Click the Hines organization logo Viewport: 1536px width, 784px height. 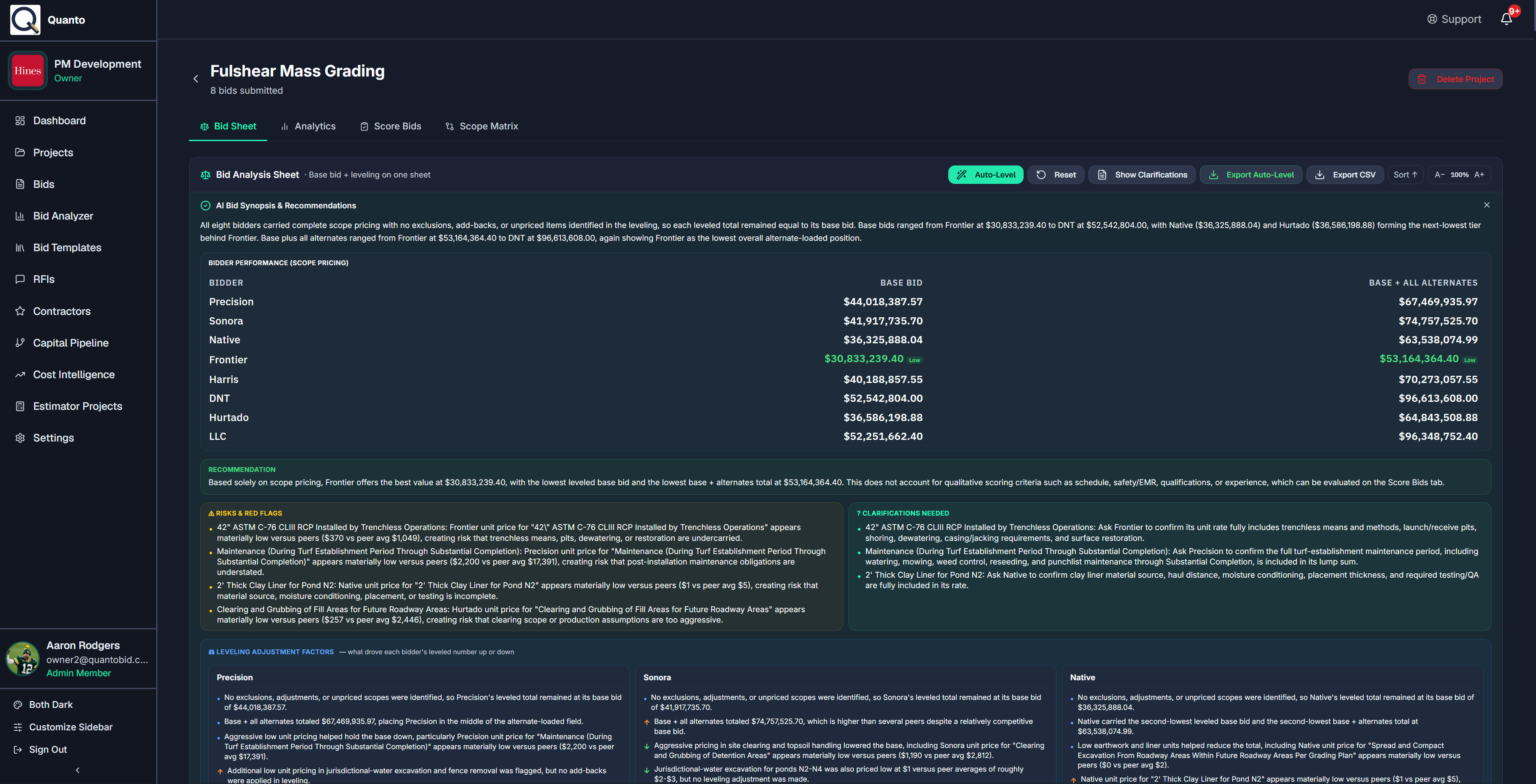click(27, 71)
